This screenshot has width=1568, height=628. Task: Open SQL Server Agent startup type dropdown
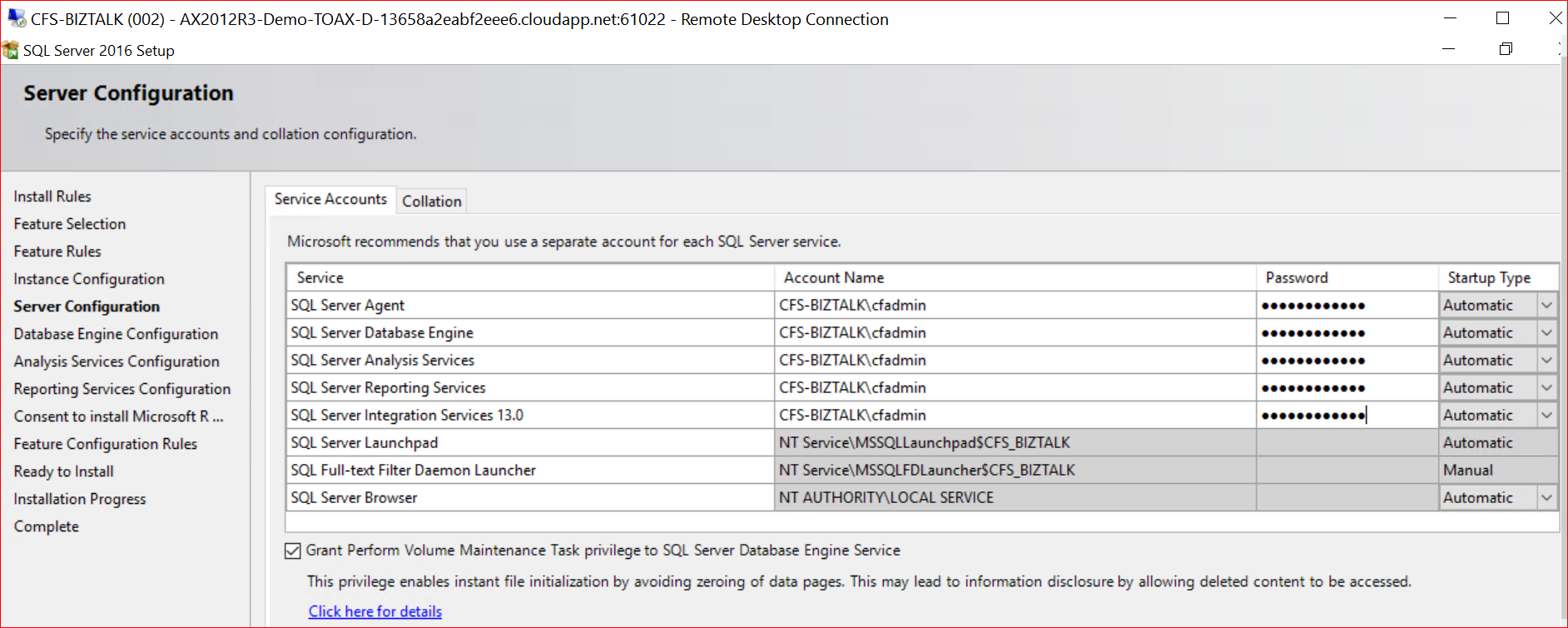[1546, 306]
